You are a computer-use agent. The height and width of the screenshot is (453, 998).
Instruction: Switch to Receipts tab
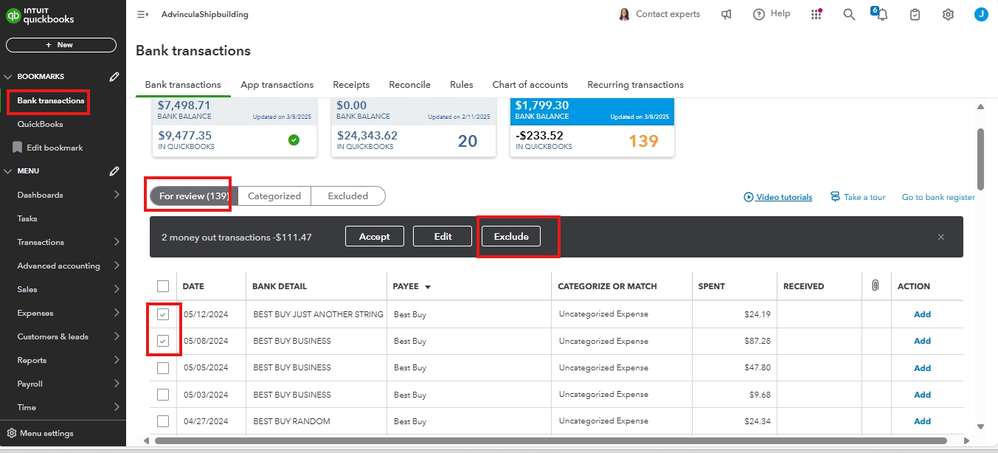351,85
